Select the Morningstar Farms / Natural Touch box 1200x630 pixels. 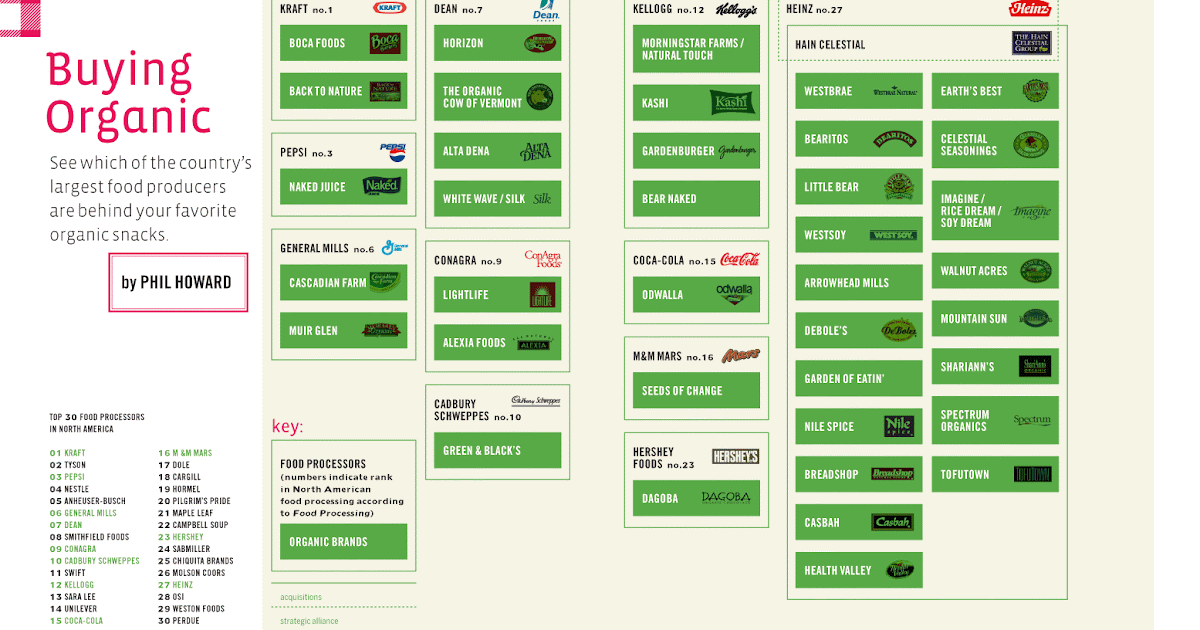[x=696, y=49]
